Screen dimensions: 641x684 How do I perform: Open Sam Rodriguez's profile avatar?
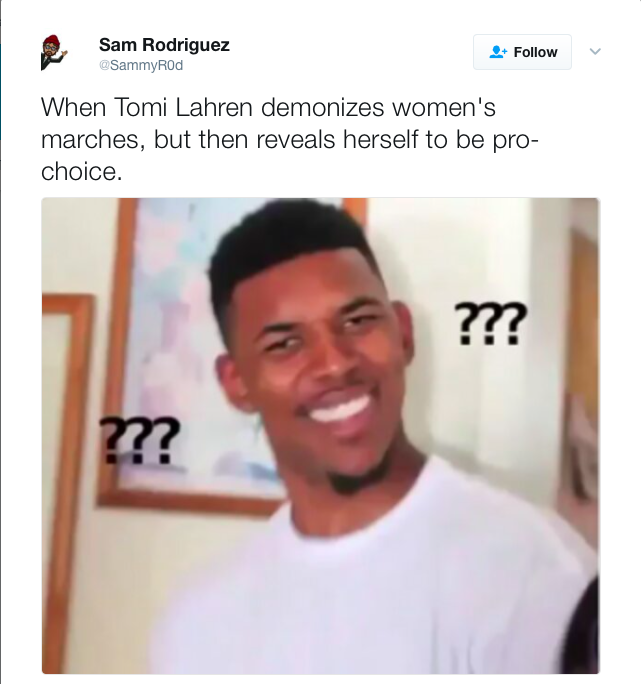click(x=54, y=53)
